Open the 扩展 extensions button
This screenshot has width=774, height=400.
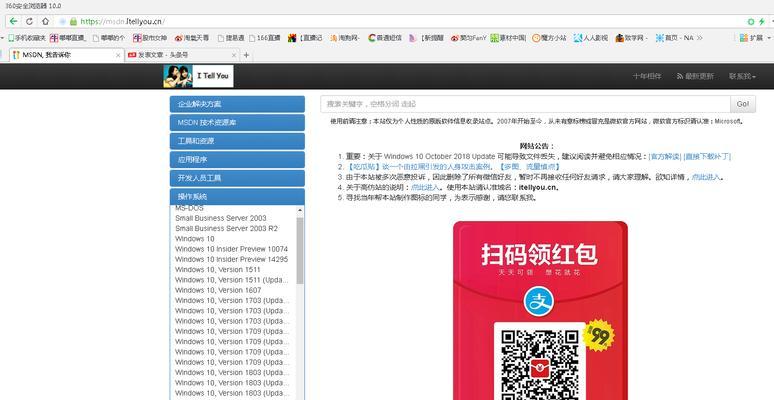[751, 38]
